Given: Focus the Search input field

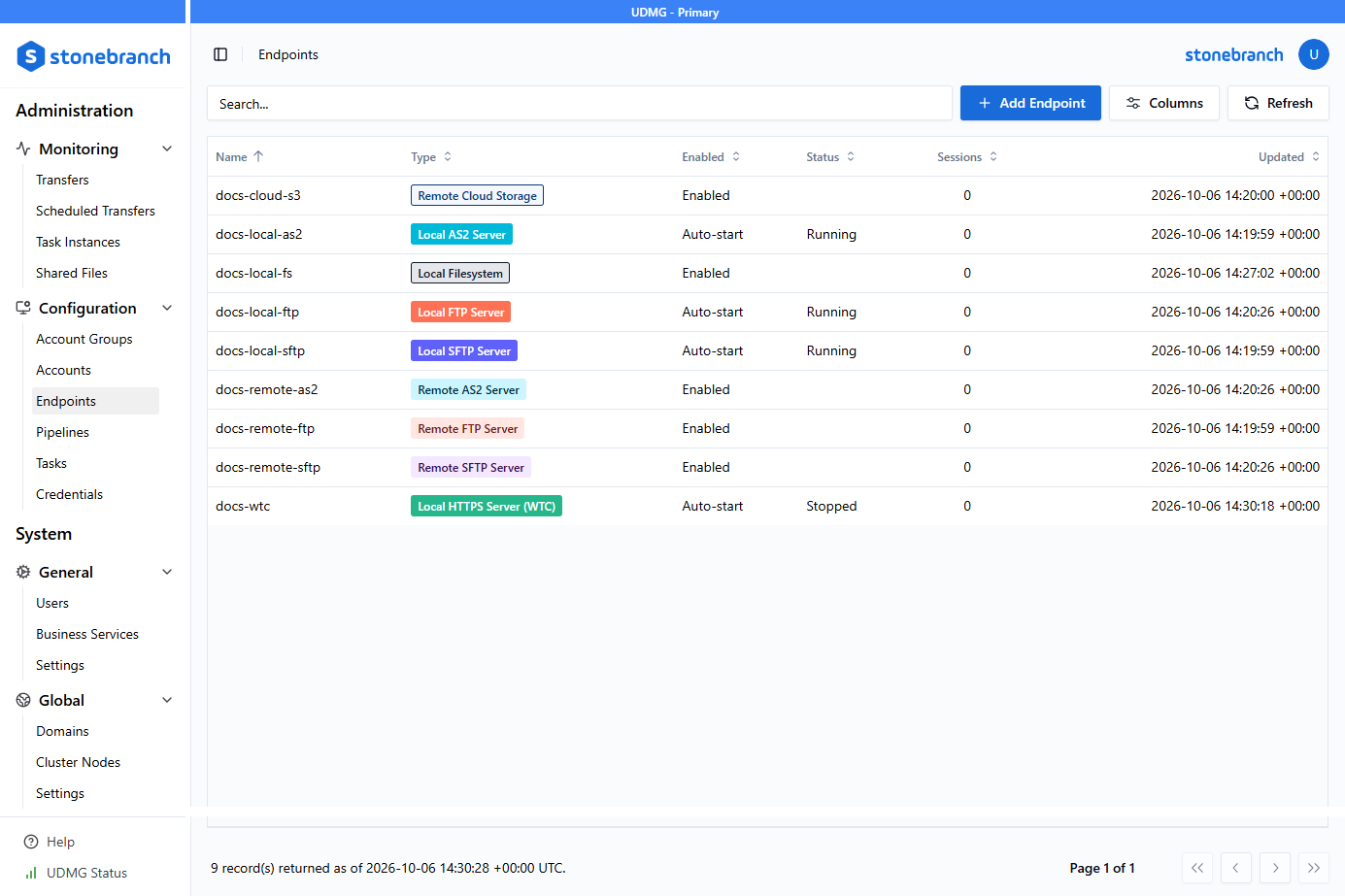Looking at the screenshot, I should point(580,103).
